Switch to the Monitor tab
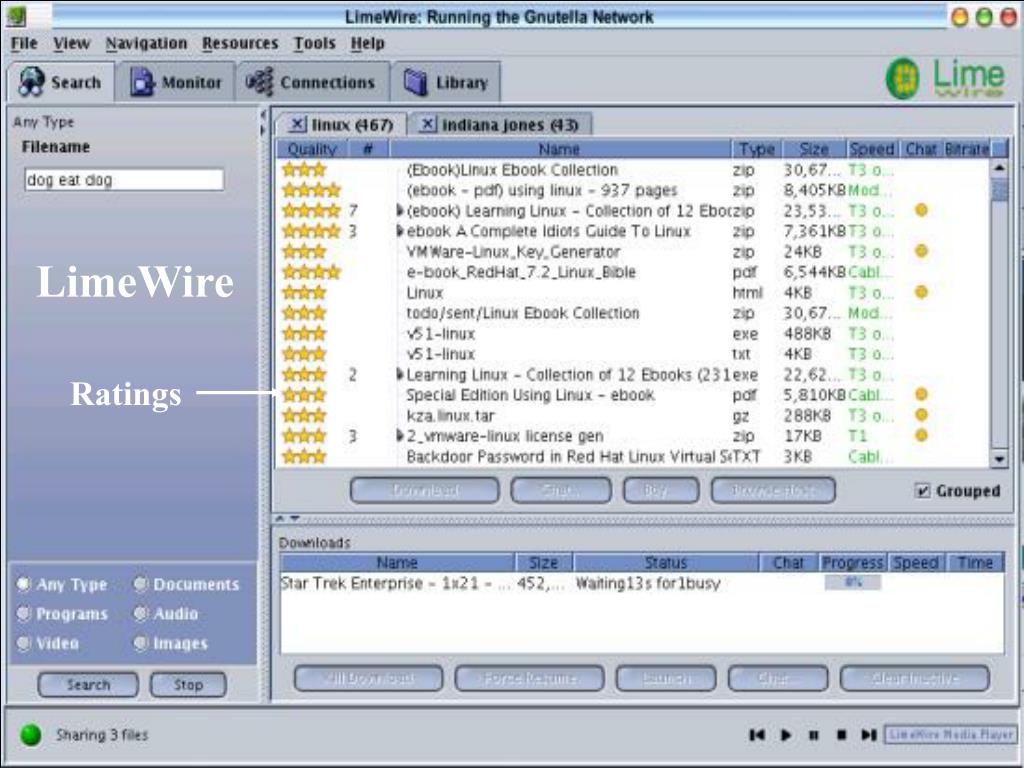Image resolution: width=1024 pixels, height=768 pixels. click(174, 82)
